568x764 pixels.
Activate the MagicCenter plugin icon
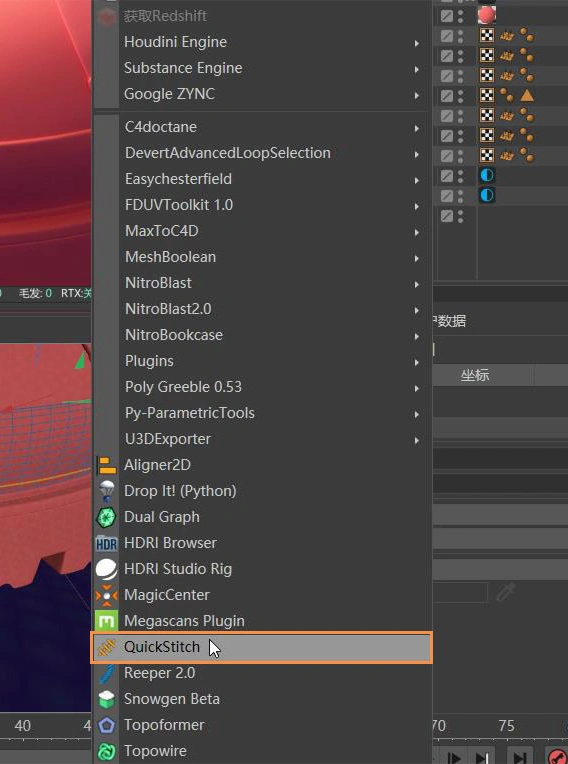tap(107, 595)
